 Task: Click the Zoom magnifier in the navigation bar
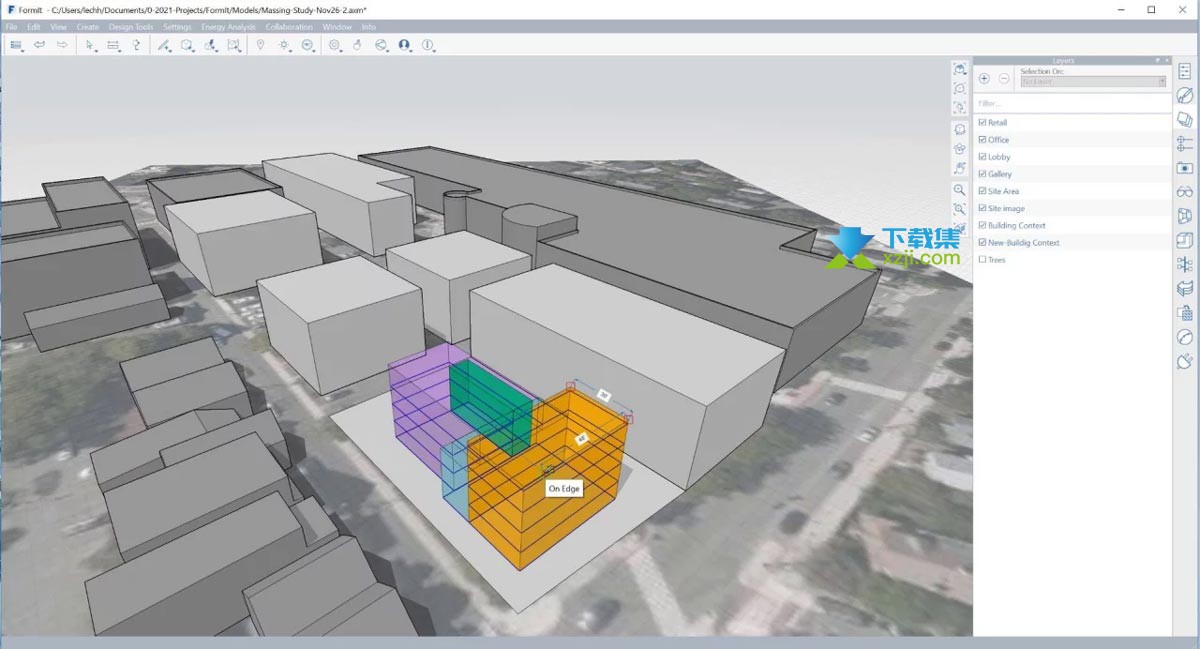pyautogui.click(x=959, y=190)
